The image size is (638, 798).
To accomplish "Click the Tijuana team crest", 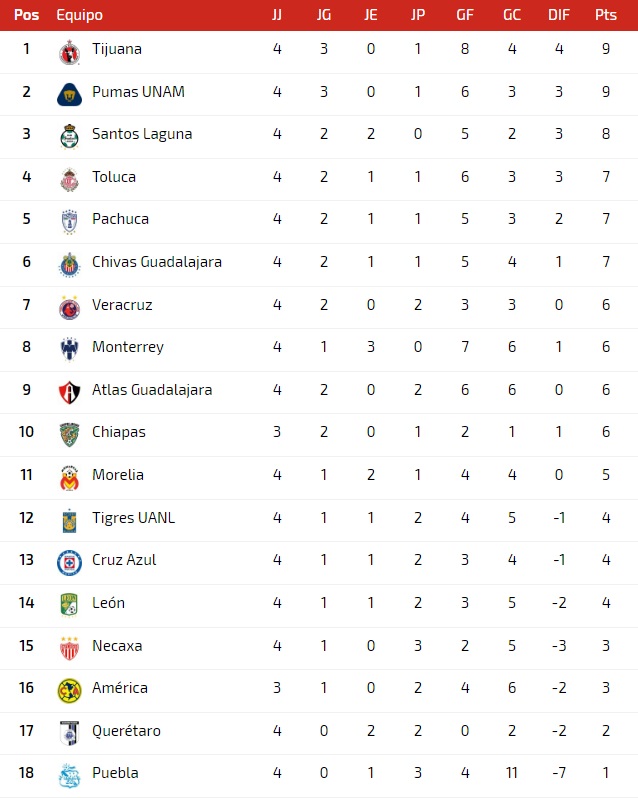I will [69, 52].
